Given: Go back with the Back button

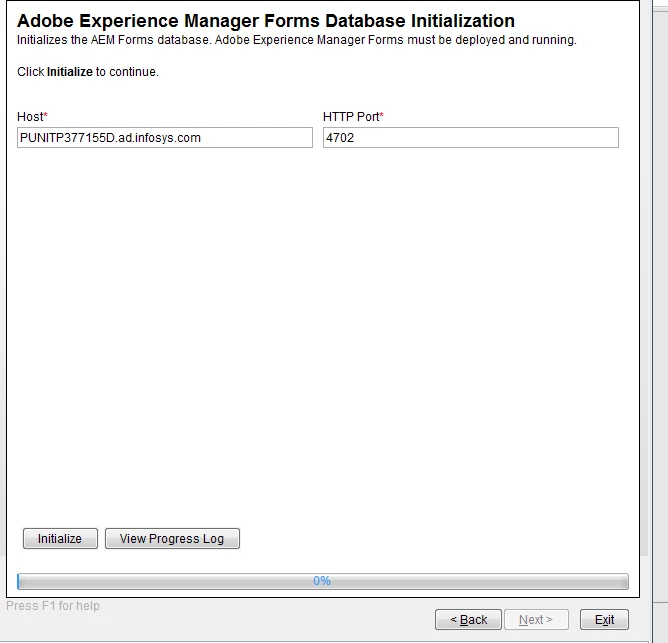Looking at the screenshot, I should pyautogui.click(x=468, y=620).
